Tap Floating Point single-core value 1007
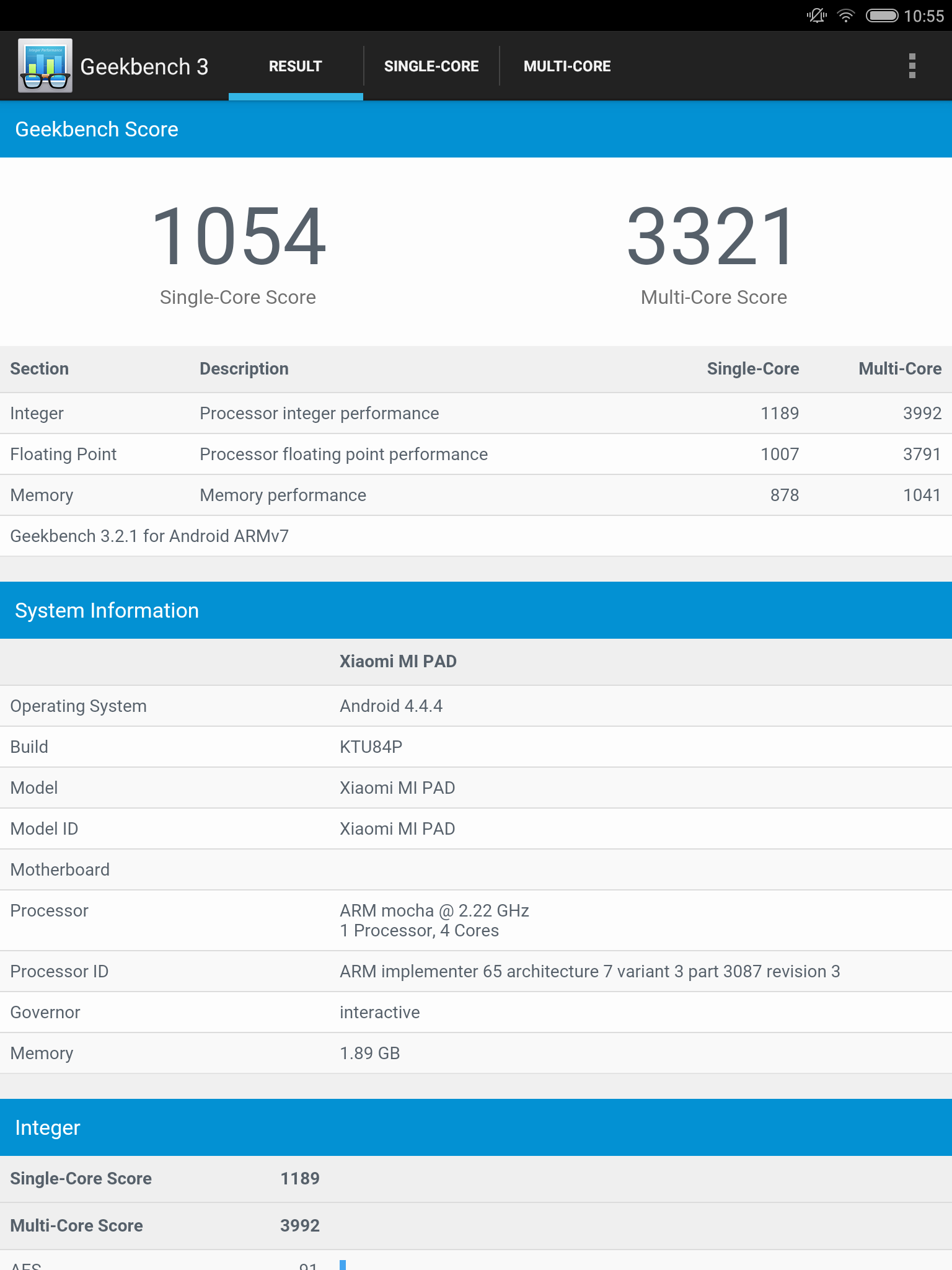 click(x=780, y=454)
